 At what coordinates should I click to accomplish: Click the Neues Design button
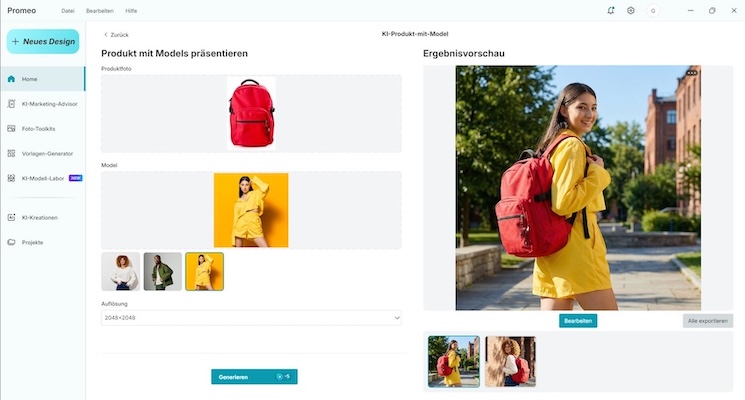coord(43,42)
